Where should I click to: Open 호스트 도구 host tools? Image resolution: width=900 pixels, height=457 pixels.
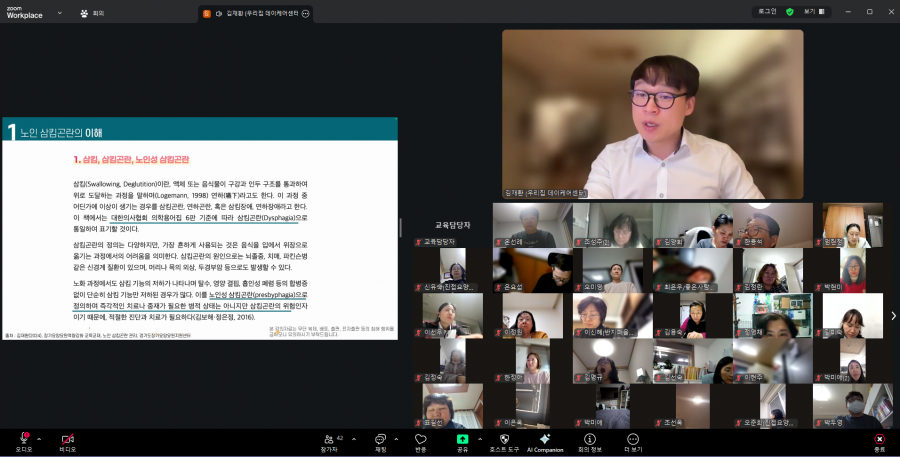pos(503,440)
